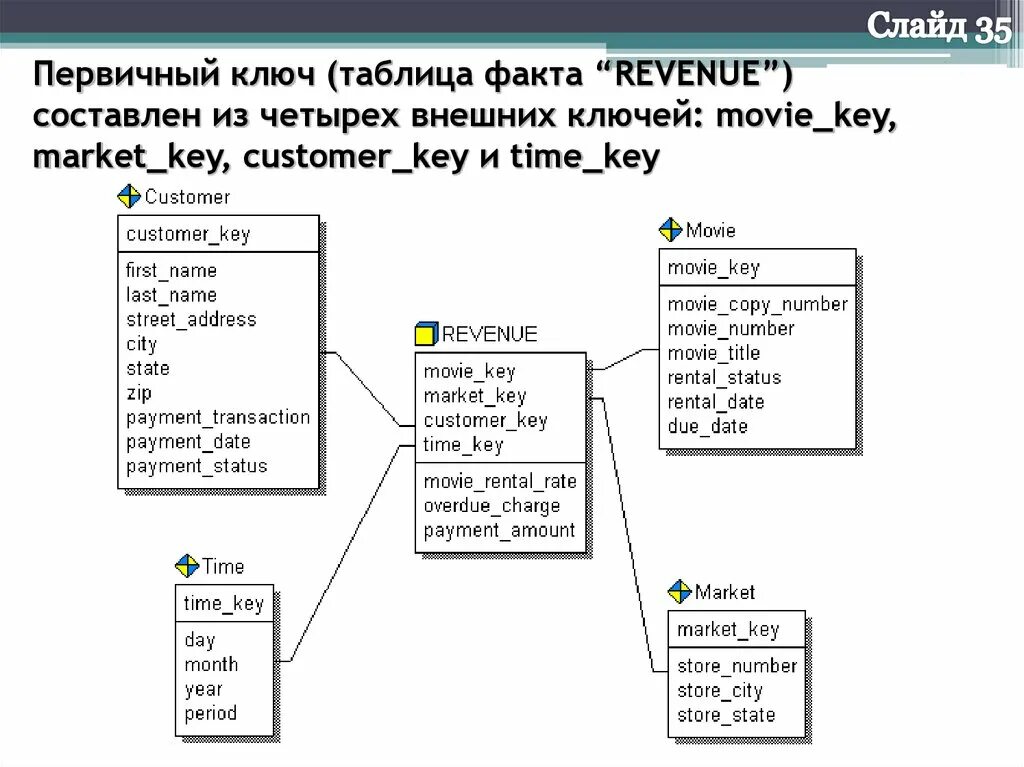Select the Time table title label
1024x767 pixels.
click(x=223, y=566)
